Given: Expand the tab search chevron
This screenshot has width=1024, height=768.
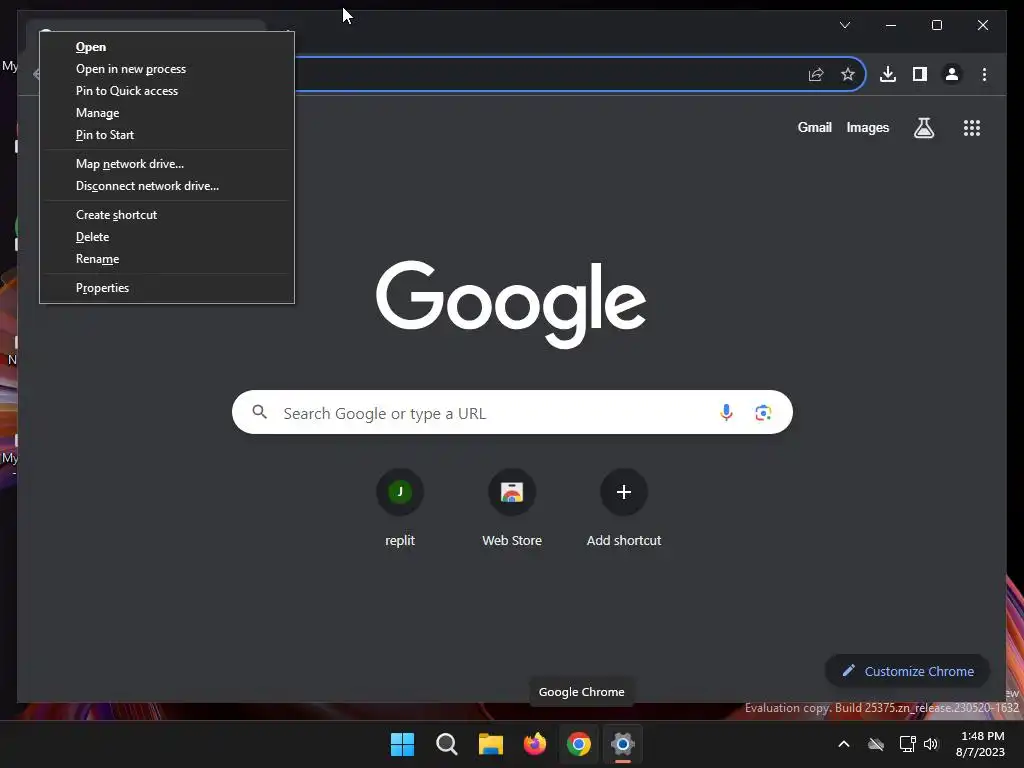Looking at the screenshot, I should [844, 25].
